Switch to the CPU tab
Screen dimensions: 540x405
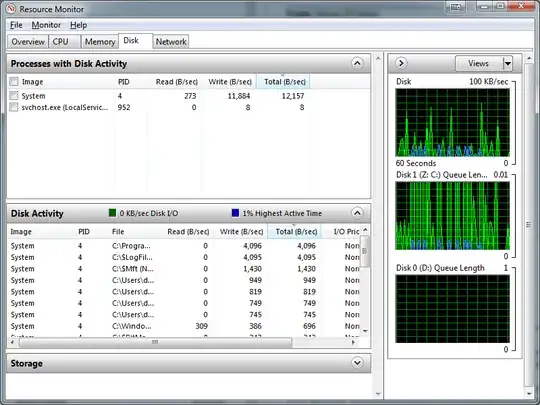64,42
